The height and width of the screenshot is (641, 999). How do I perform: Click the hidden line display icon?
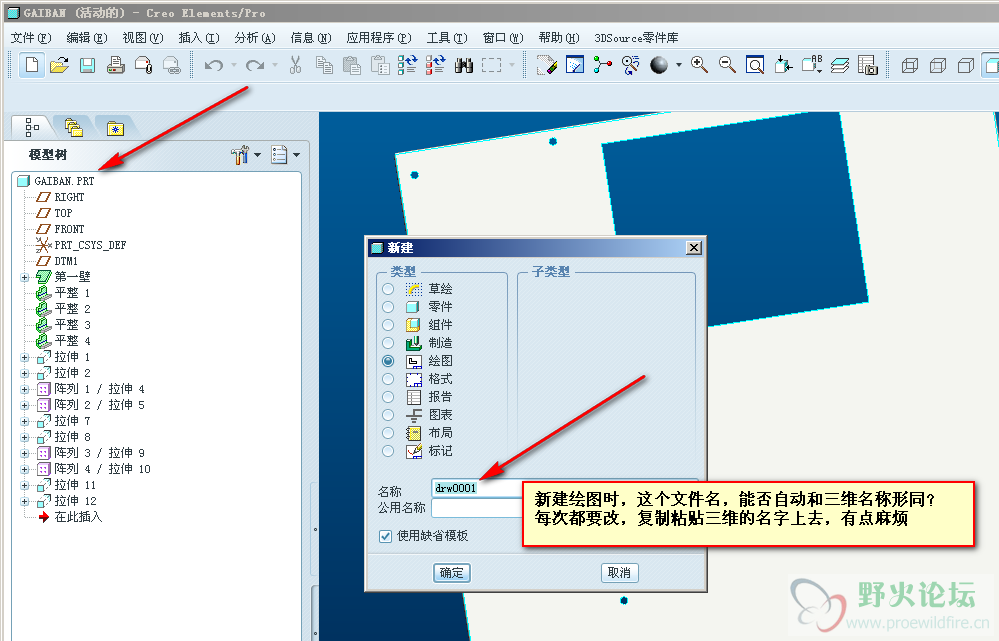tap(938, 65)
